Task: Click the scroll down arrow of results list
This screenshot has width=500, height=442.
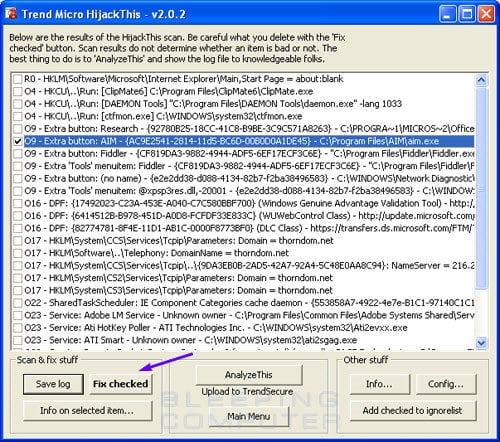Action: tap(481, 342)
